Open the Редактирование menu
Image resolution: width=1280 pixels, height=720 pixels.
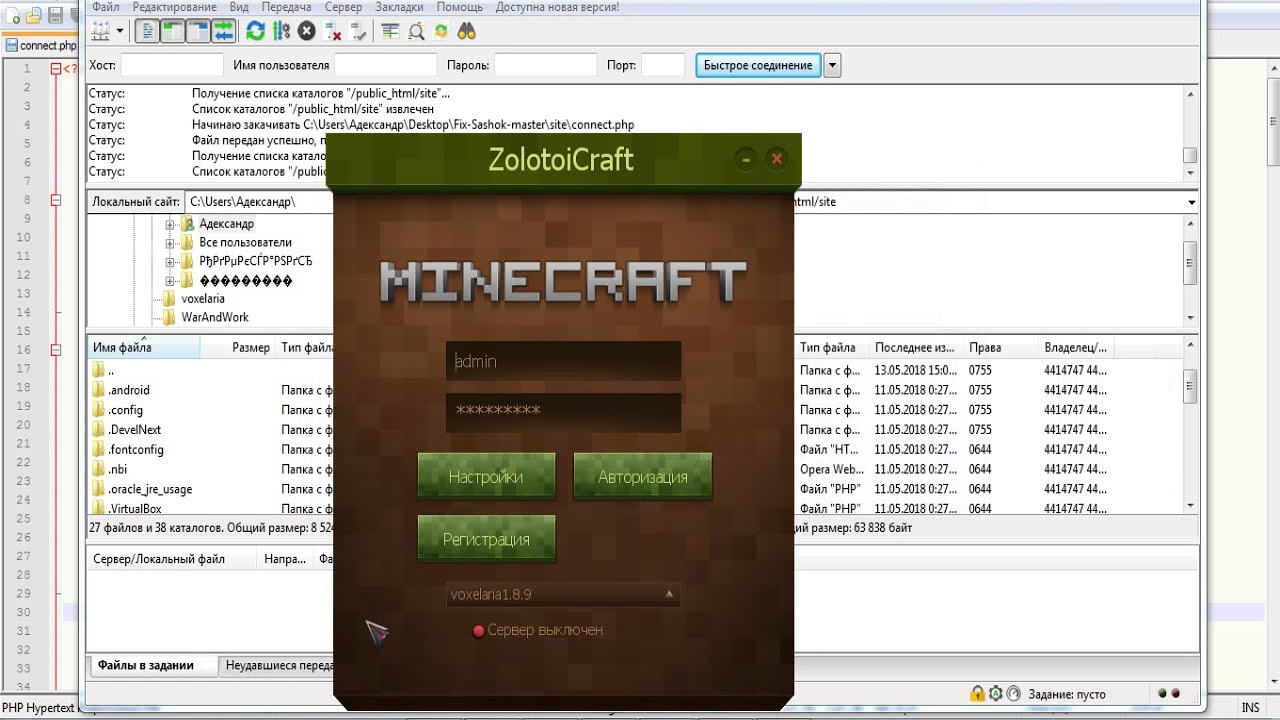[x=173, y=7]
